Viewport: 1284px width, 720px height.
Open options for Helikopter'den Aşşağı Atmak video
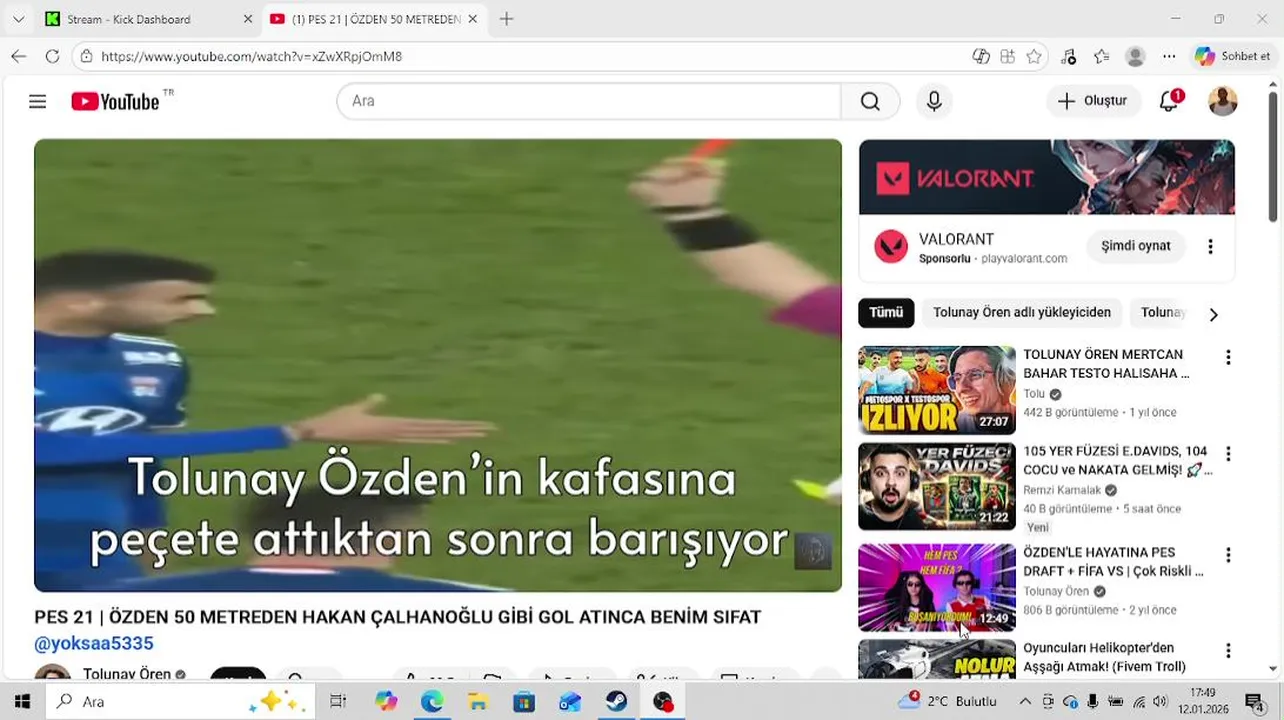[1228, 652]
